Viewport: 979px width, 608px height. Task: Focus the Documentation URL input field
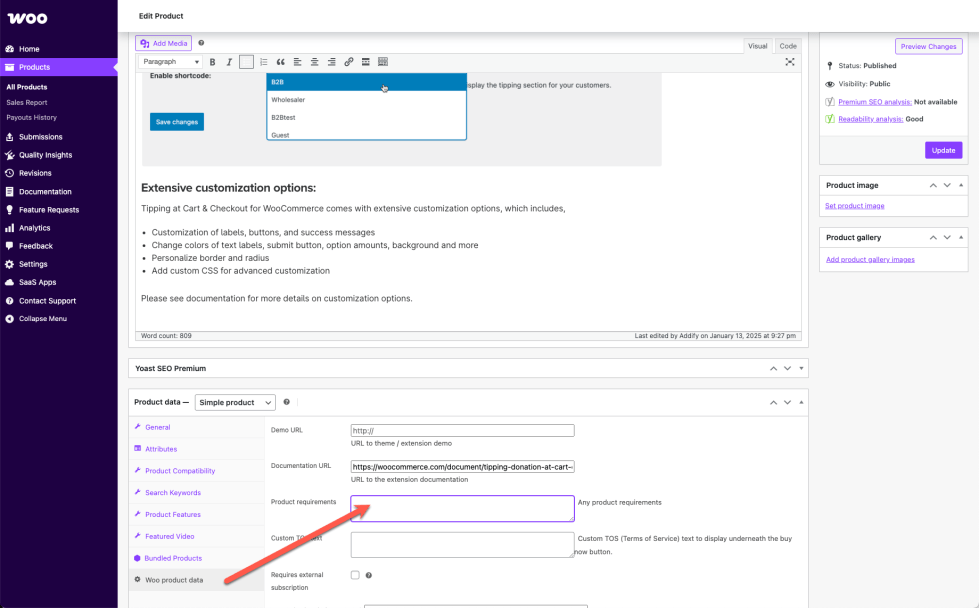(462, 467)
